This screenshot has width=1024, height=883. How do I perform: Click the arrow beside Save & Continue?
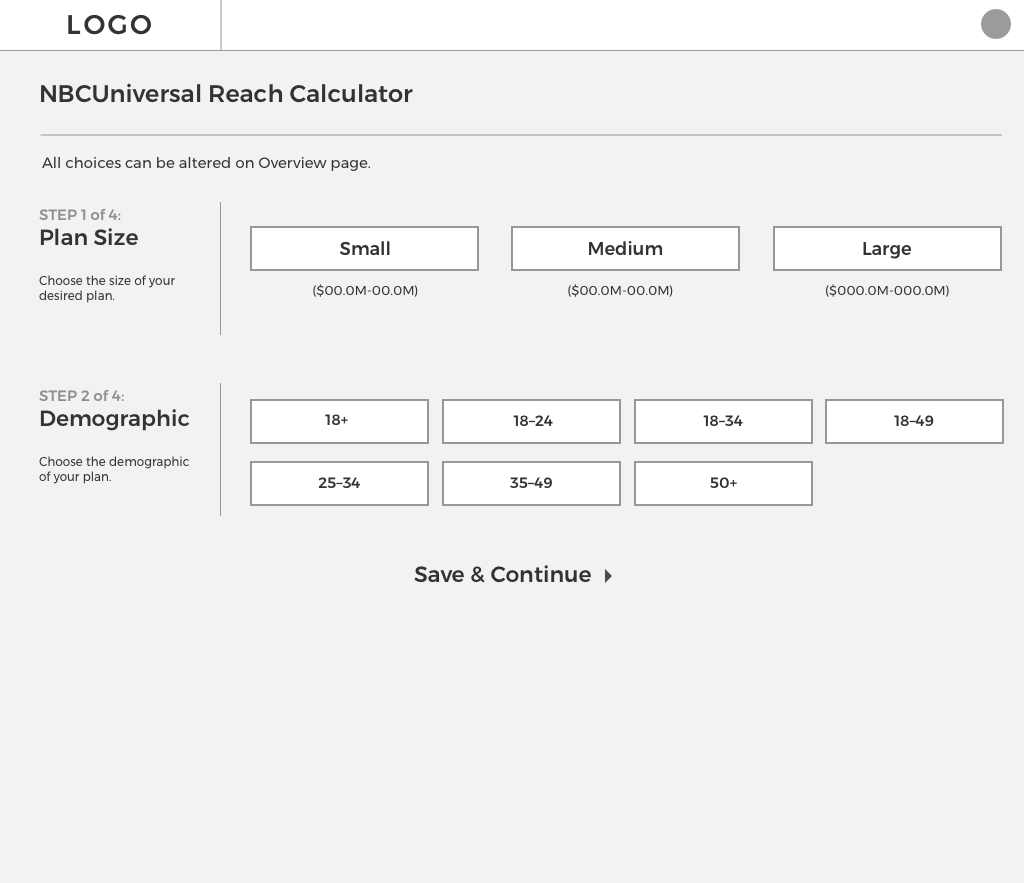pyautogui.click(x=608, y=576)
